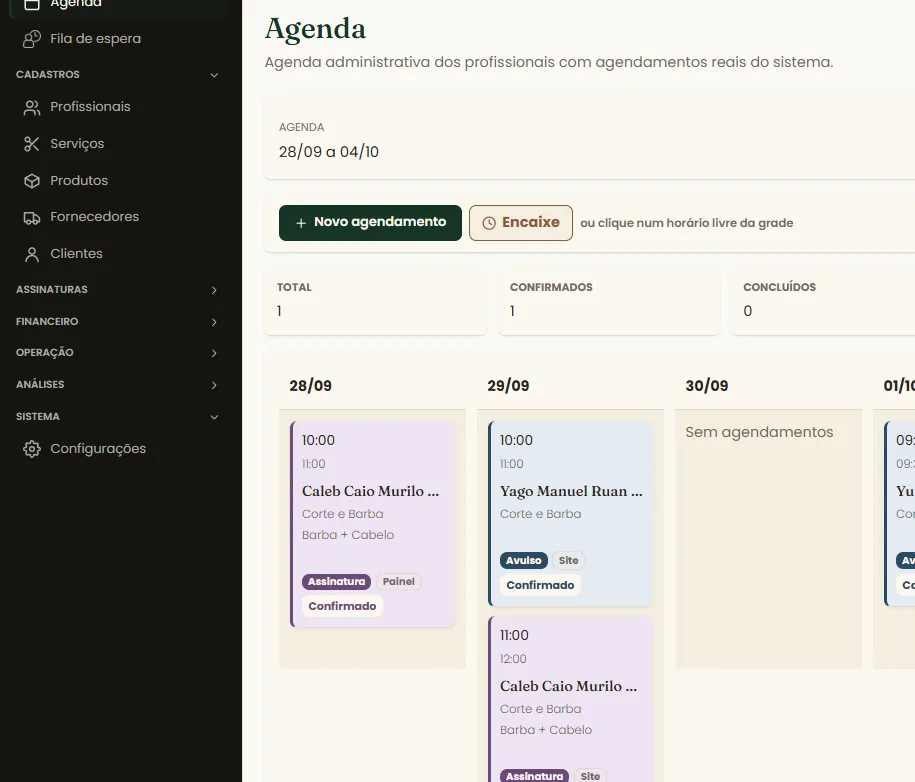The image size is (915, 782).
Task: Click the Serviços scissors icon
Action: point(32,144)
